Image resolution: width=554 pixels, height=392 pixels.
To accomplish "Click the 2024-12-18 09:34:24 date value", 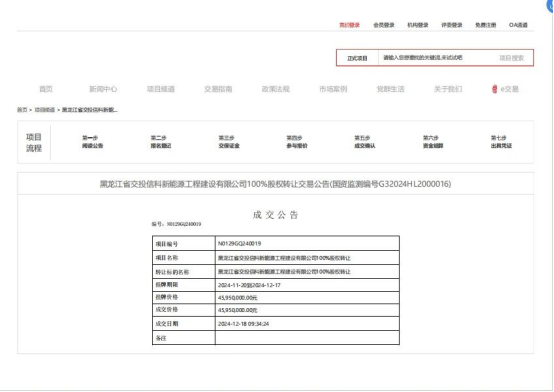I will pos(243,323).
